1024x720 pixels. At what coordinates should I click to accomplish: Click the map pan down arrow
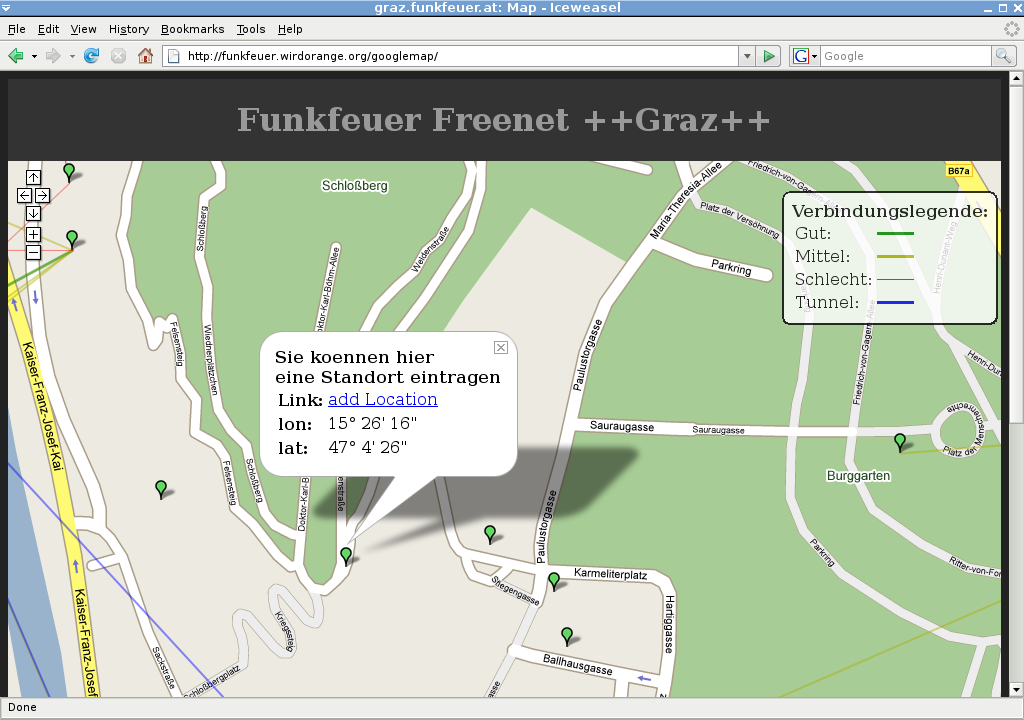click(x=33, y=213)
